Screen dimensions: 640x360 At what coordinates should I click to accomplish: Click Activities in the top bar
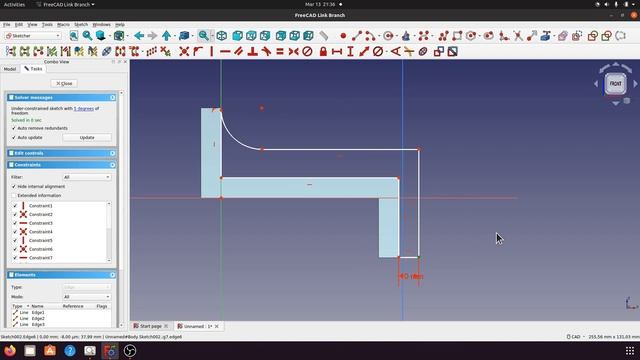point(14,4)
